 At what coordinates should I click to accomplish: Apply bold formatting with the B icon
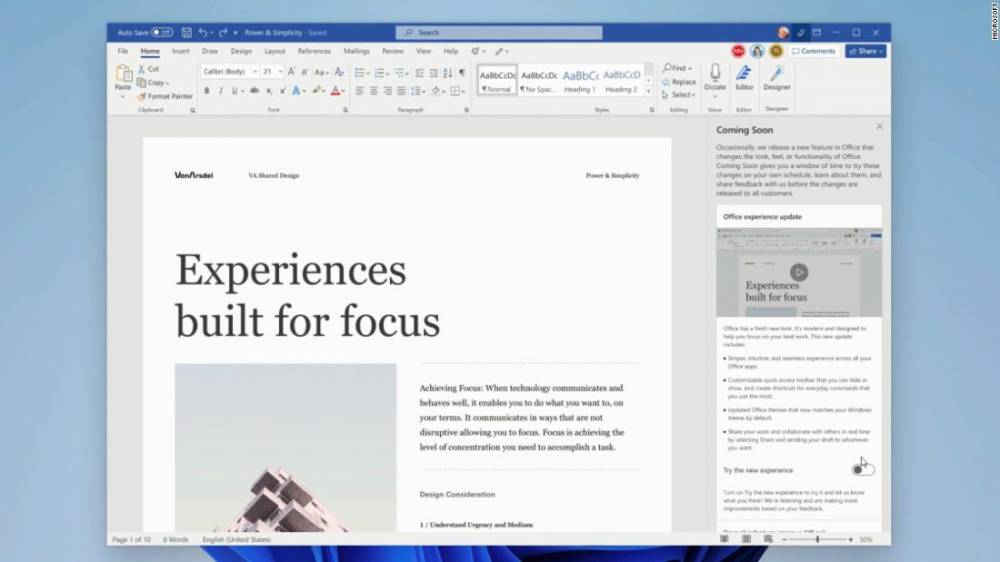(x=207, y=90)
